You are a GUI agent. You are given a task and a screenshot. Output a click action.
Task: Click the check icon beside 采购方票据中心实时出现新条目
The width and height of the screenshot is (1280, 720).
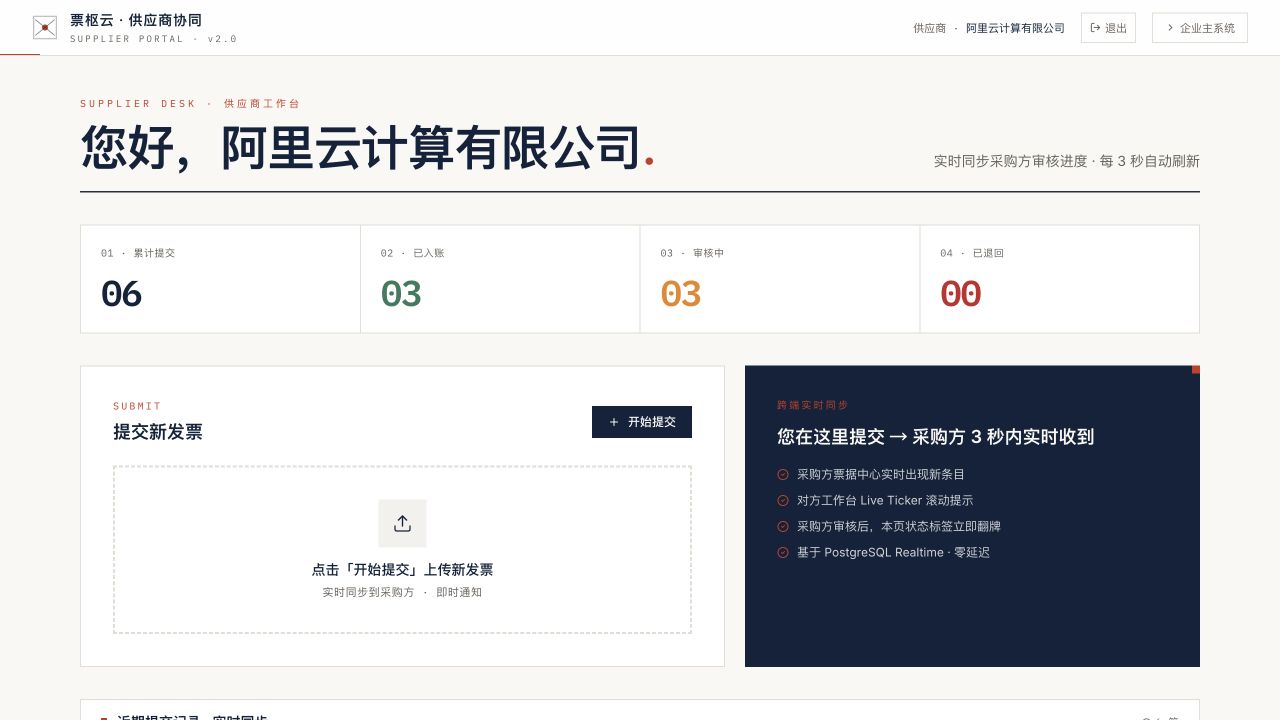[783, 475]
